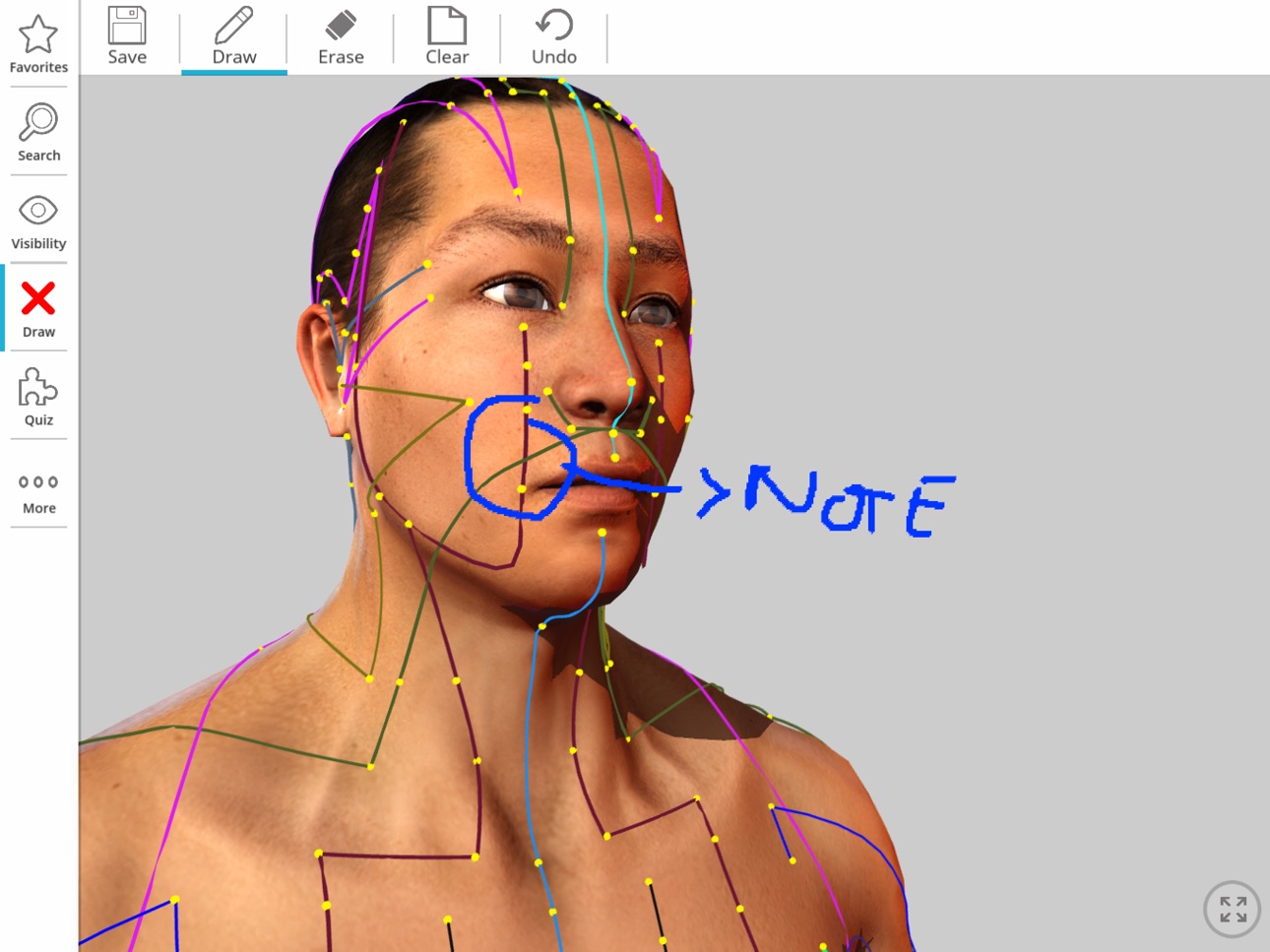Open the Quiz puzzle piece

point(38,397)
